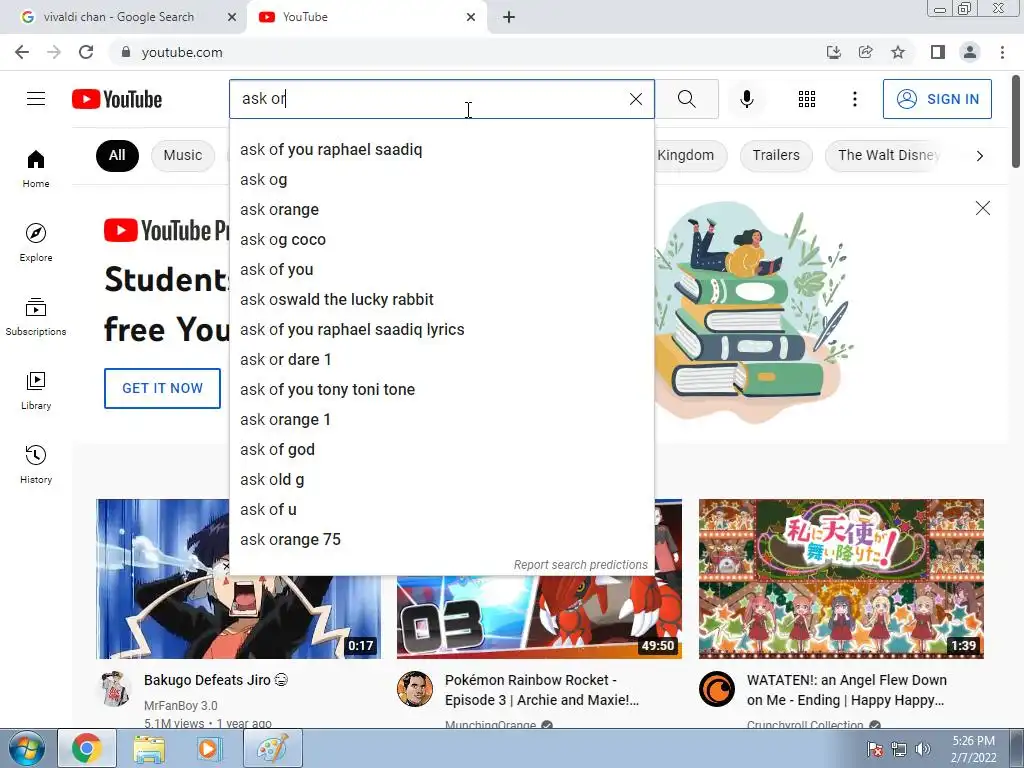Click the volume icon in system tray
1024x768 pixels.
pyautogui.click(x=923, y=748)
